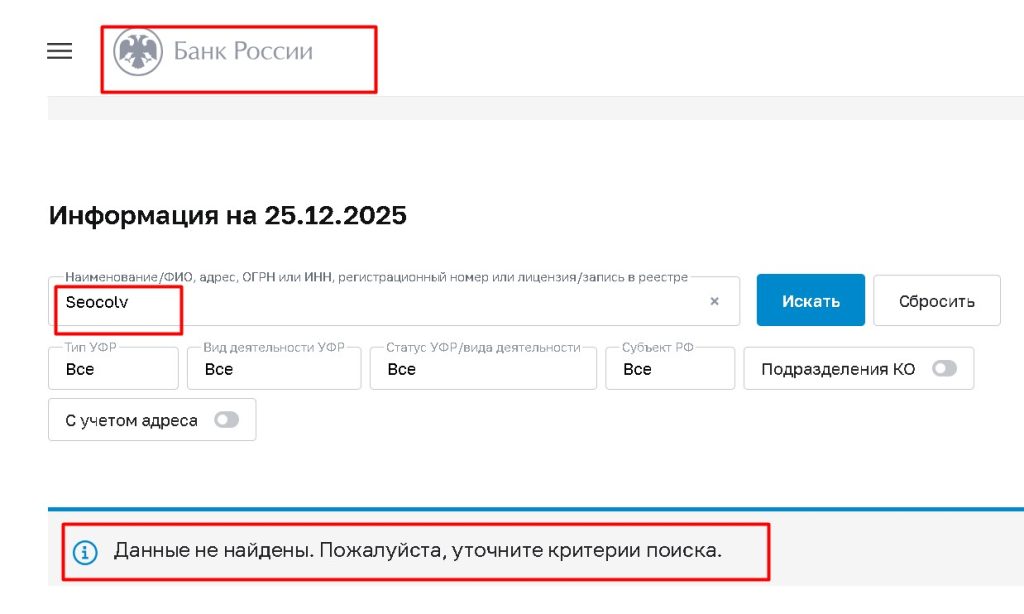Click the Данные не найдены notification bar
The height and width of the screenshot is (614, 1024).
pos(420,551)
